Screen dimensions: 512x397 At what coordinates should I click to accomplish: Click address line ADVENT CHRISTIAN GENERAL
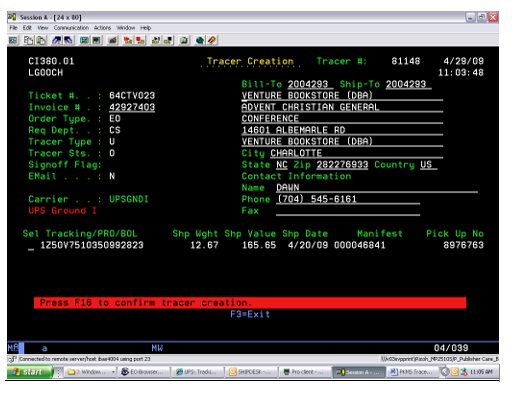(x=342, y=107)
